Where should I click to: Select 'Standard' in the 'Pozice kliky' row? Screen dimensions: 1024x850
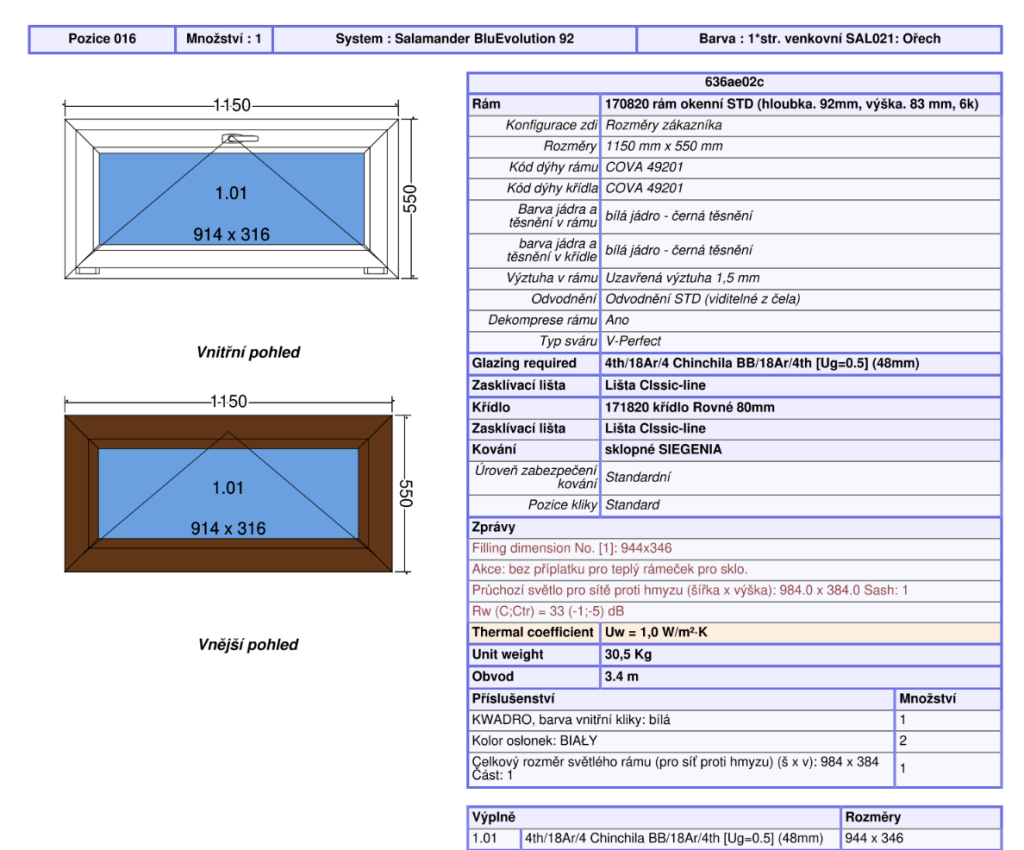point(632,505)
